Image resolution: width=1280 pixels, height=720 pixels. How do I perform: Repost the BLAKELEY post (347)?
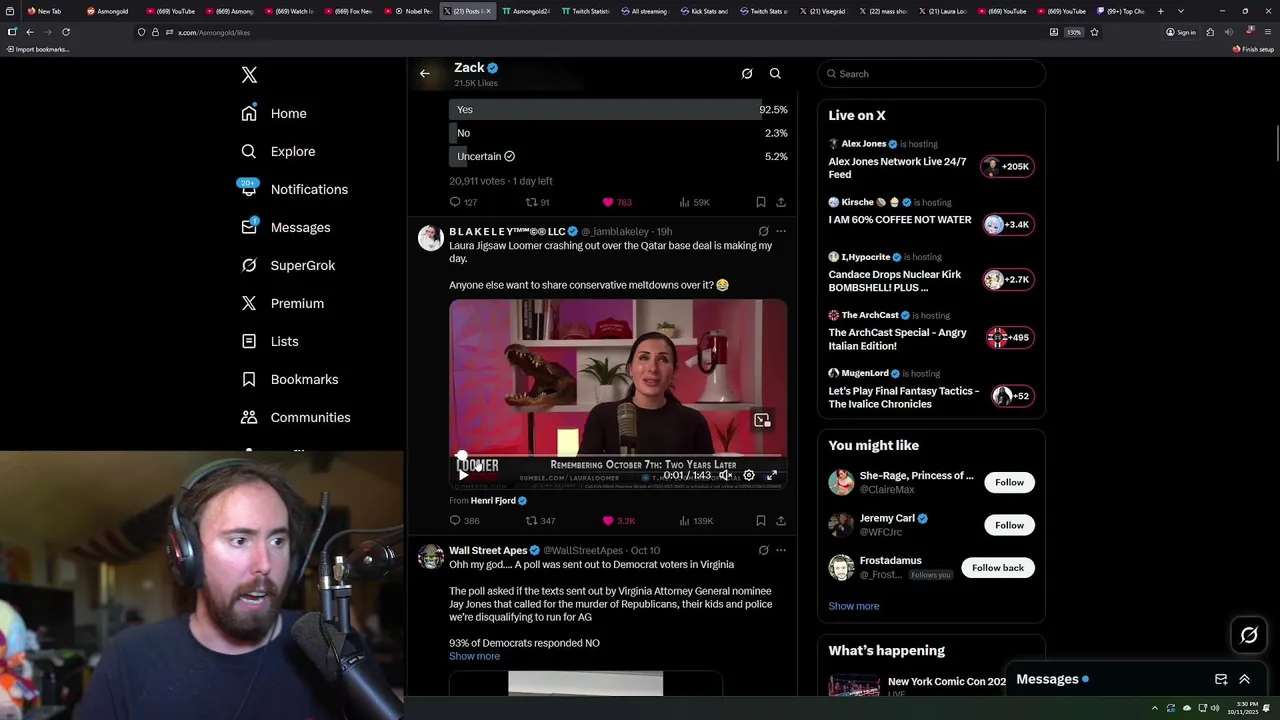coord(540,521)
